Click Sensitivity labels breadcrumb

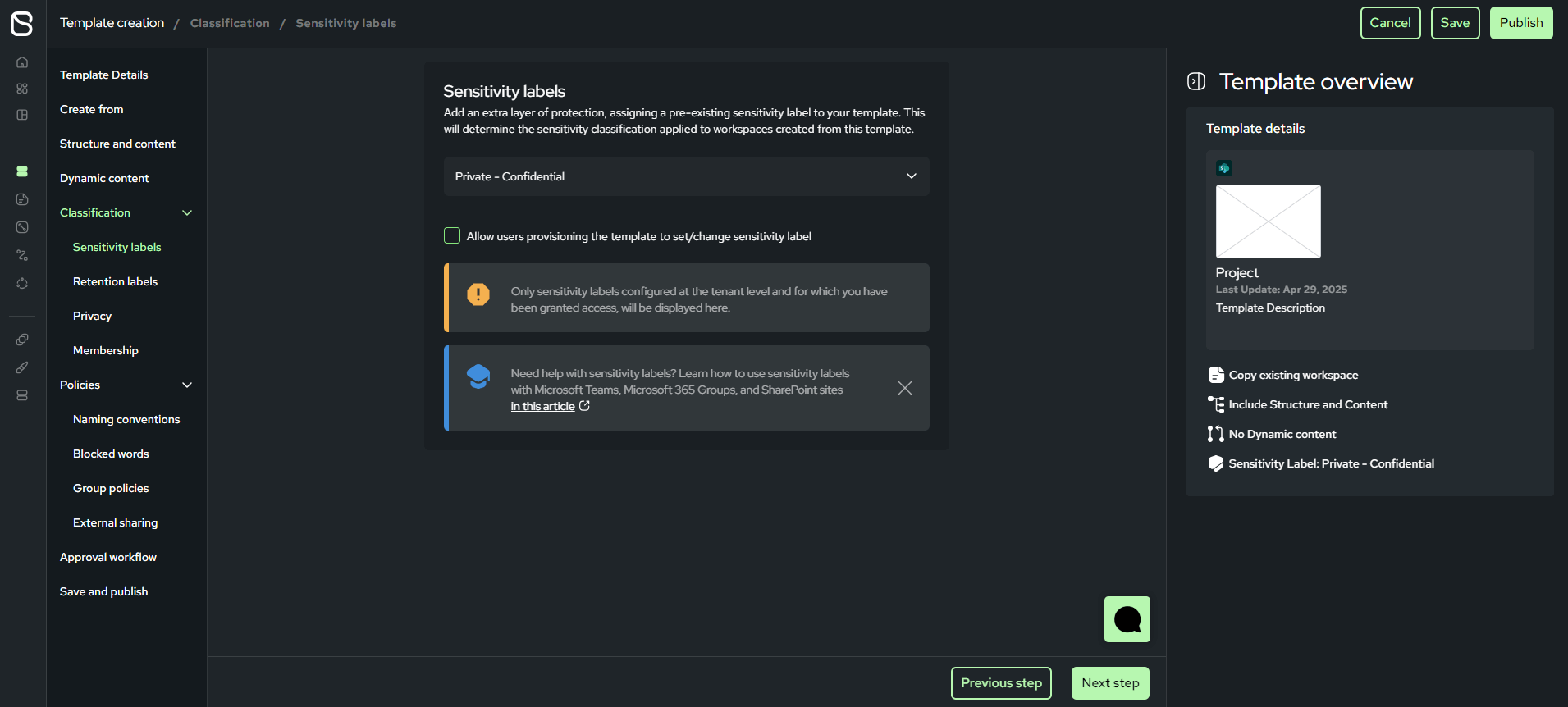(346, 23)
